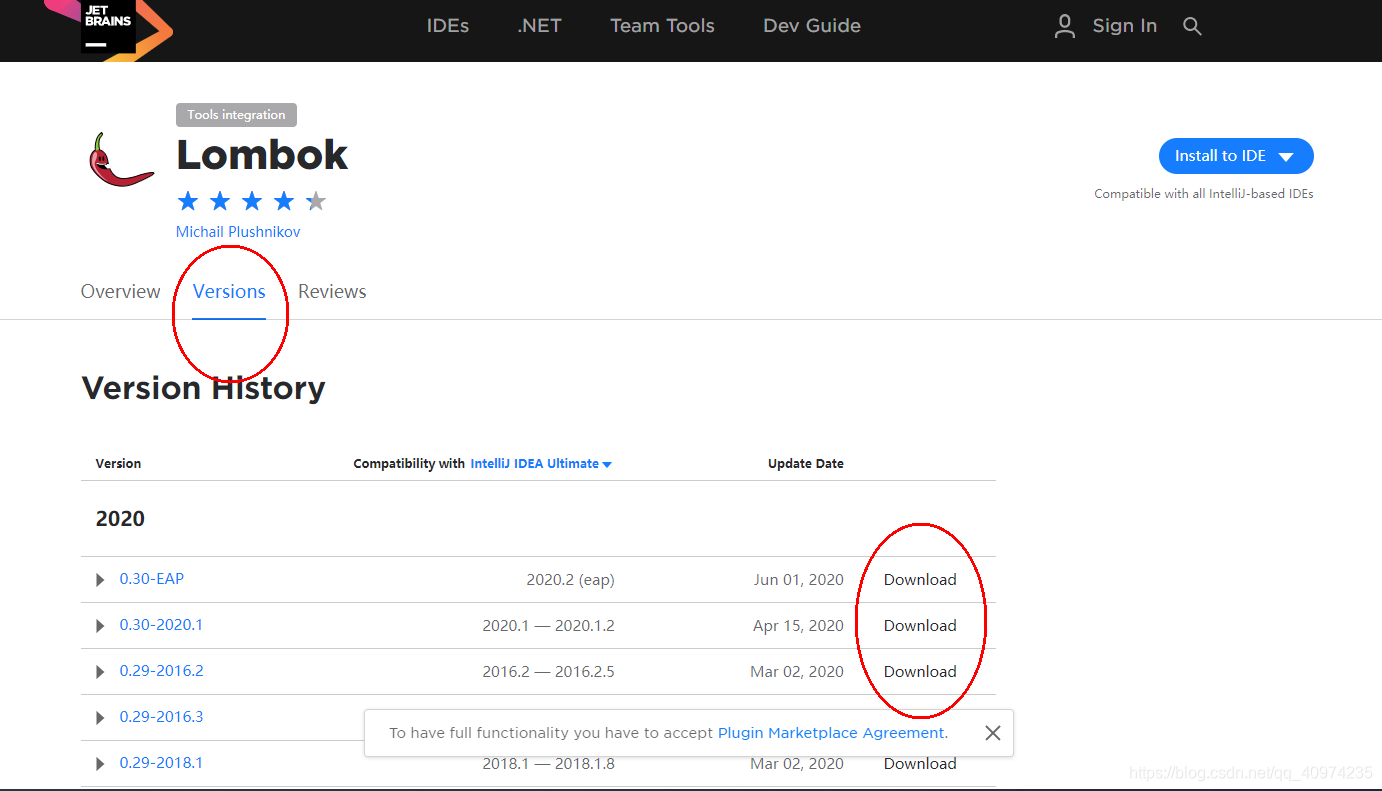Viewport: 1382px width, 791px height.
Task: Open the Dev Guide menu
Action: click(812, 26)
